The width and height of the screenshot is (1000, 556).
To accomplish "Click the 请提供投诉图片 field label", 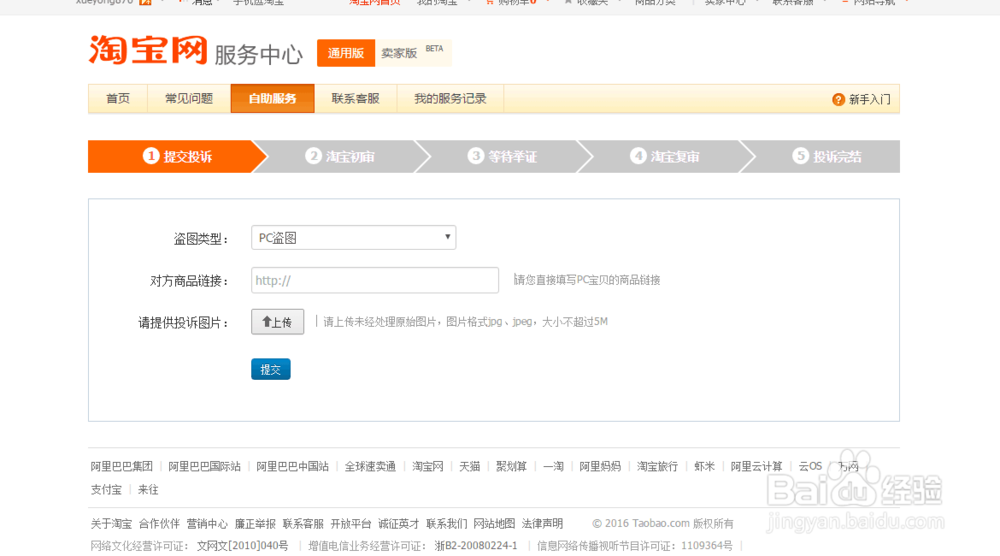I will 184,323.
